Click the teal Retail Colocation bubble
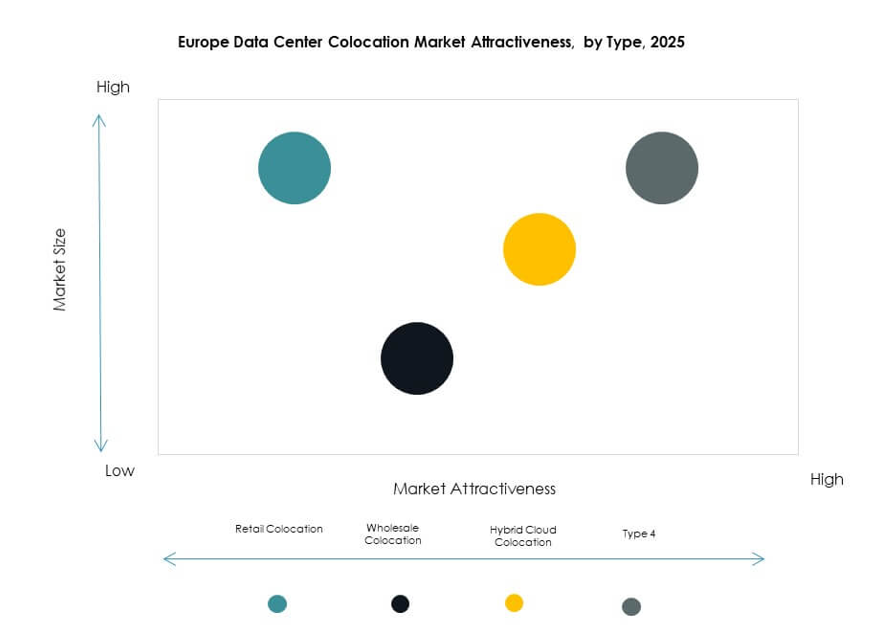This screenshot has width=882, height=643. (x=293, y=168)
